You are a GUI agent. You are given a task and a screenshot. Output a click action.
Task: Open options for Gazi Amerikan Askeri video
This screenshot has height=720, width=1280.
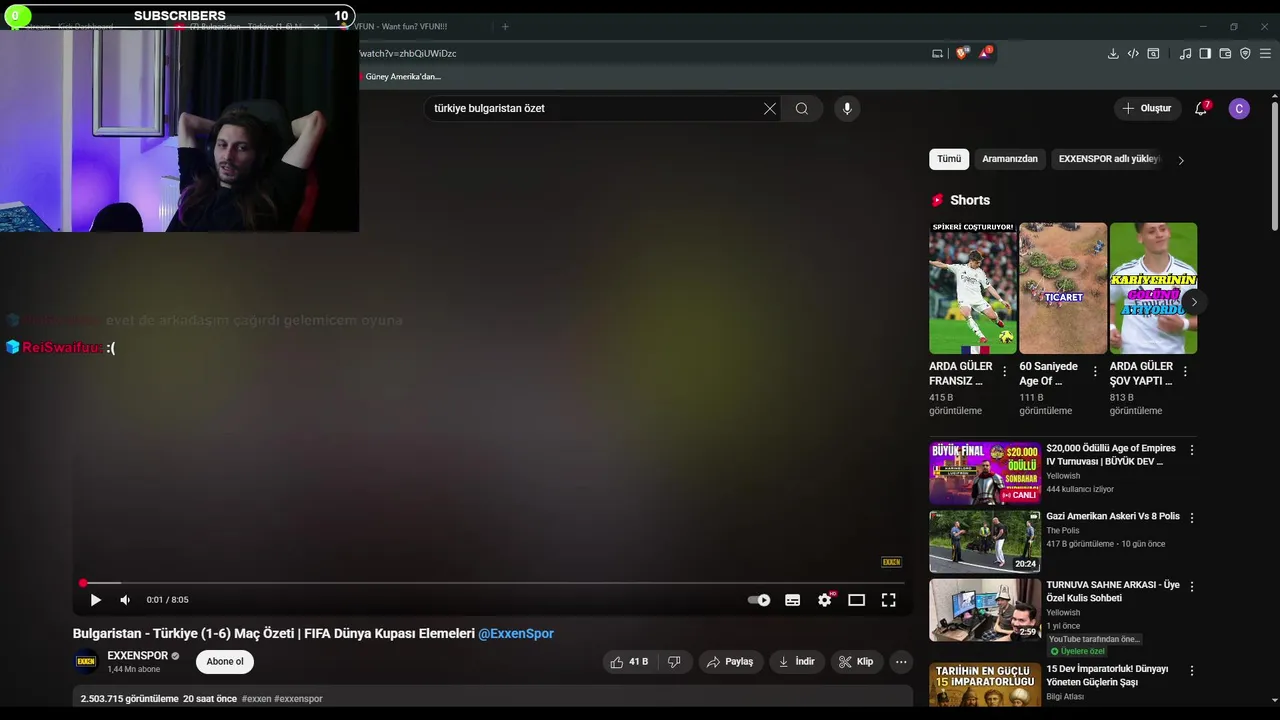click(x=1191, y=518)
